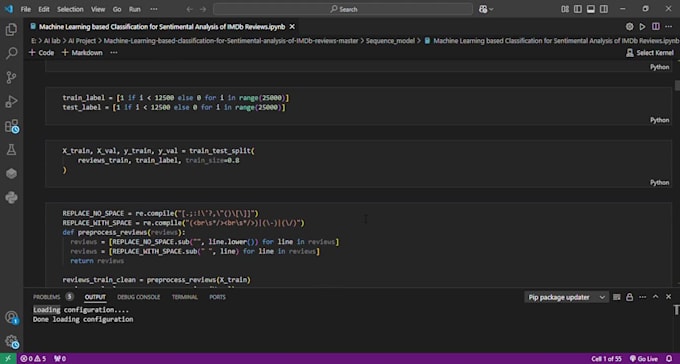Click the Python language label of train_label cell

click(659, 120)
